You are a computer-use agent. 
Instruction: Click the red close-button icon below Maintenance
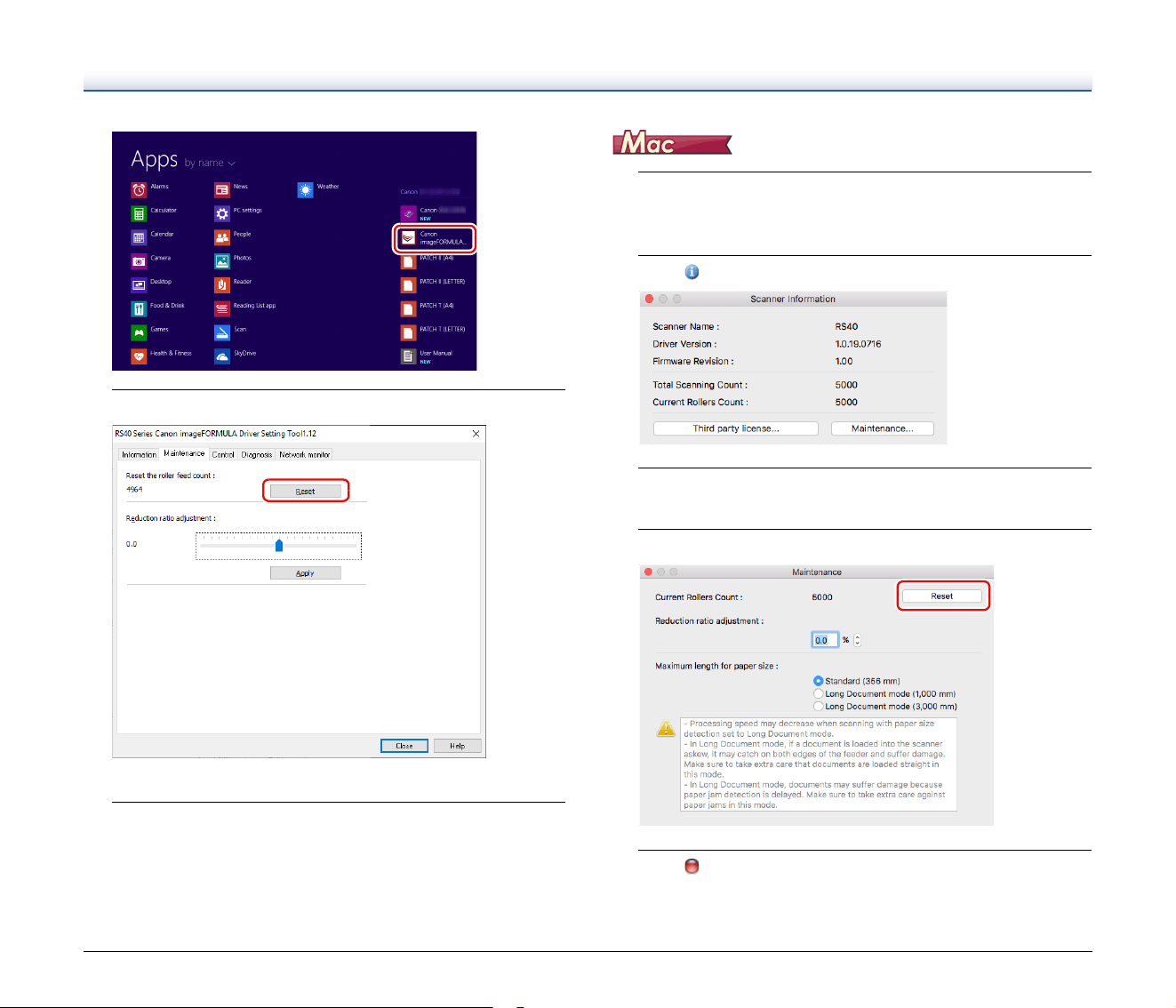[692, 866]
